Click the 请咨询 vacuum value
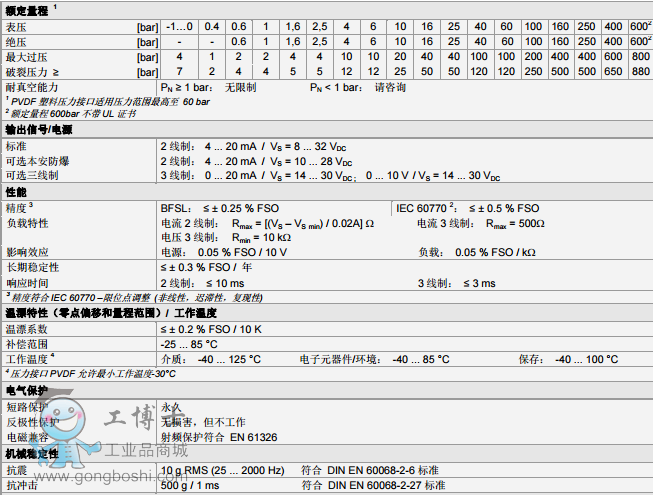Screen dimensions: 653x495 click(x=390, y=87)
